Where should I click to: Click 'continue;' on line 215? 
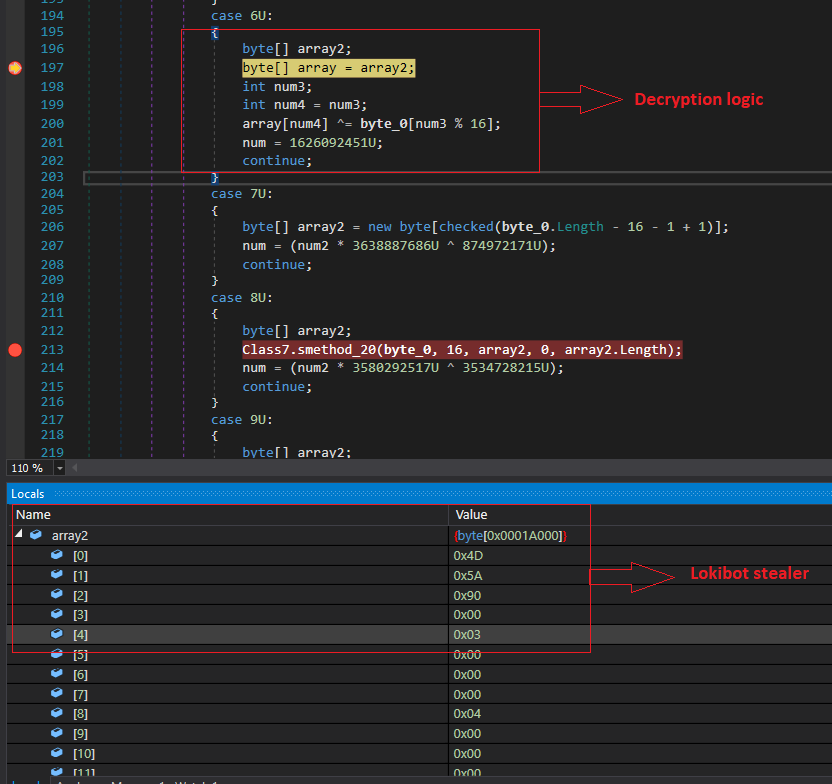pos(277,387)
